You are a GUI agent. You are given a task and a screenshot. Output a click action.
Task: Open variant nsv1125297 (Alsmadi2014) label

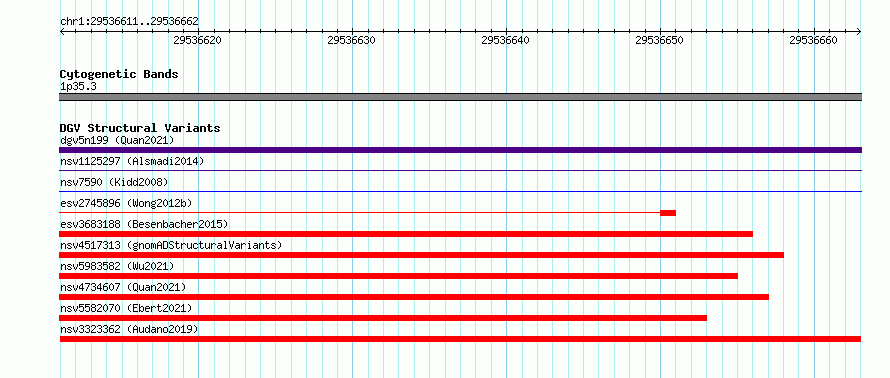[x=132, y=161]
